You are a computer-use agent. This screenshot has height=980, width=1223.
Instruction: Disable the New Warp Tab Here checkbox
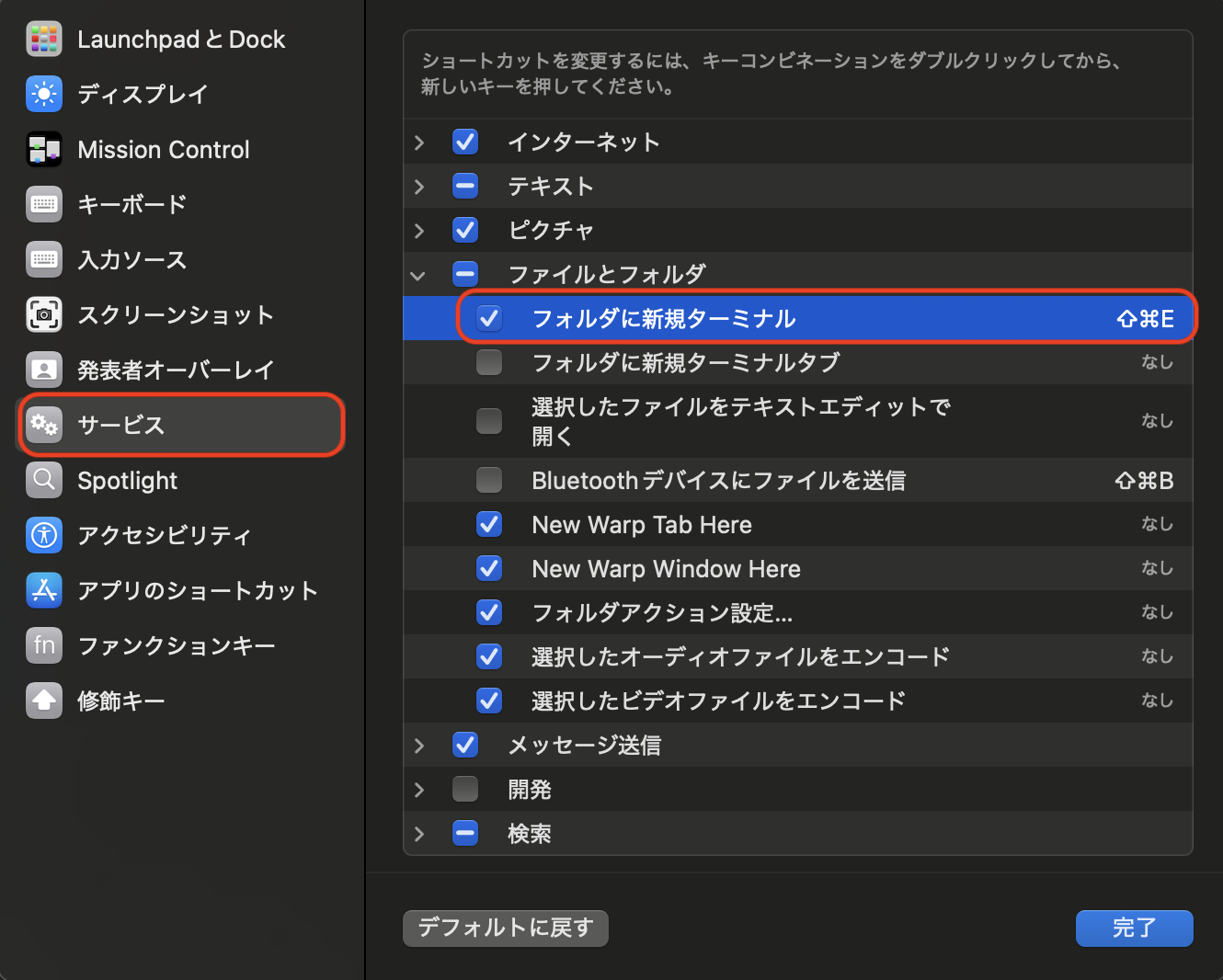(489, 524)
